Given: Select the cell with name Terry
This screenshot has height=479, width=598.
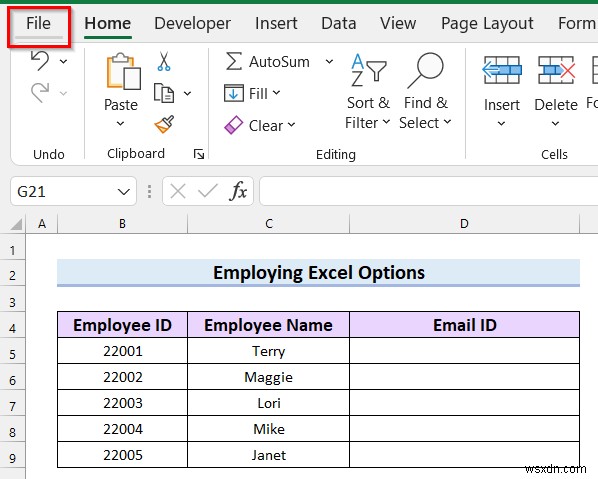Looking at the screenshot, I should click(x=268, y=351).
